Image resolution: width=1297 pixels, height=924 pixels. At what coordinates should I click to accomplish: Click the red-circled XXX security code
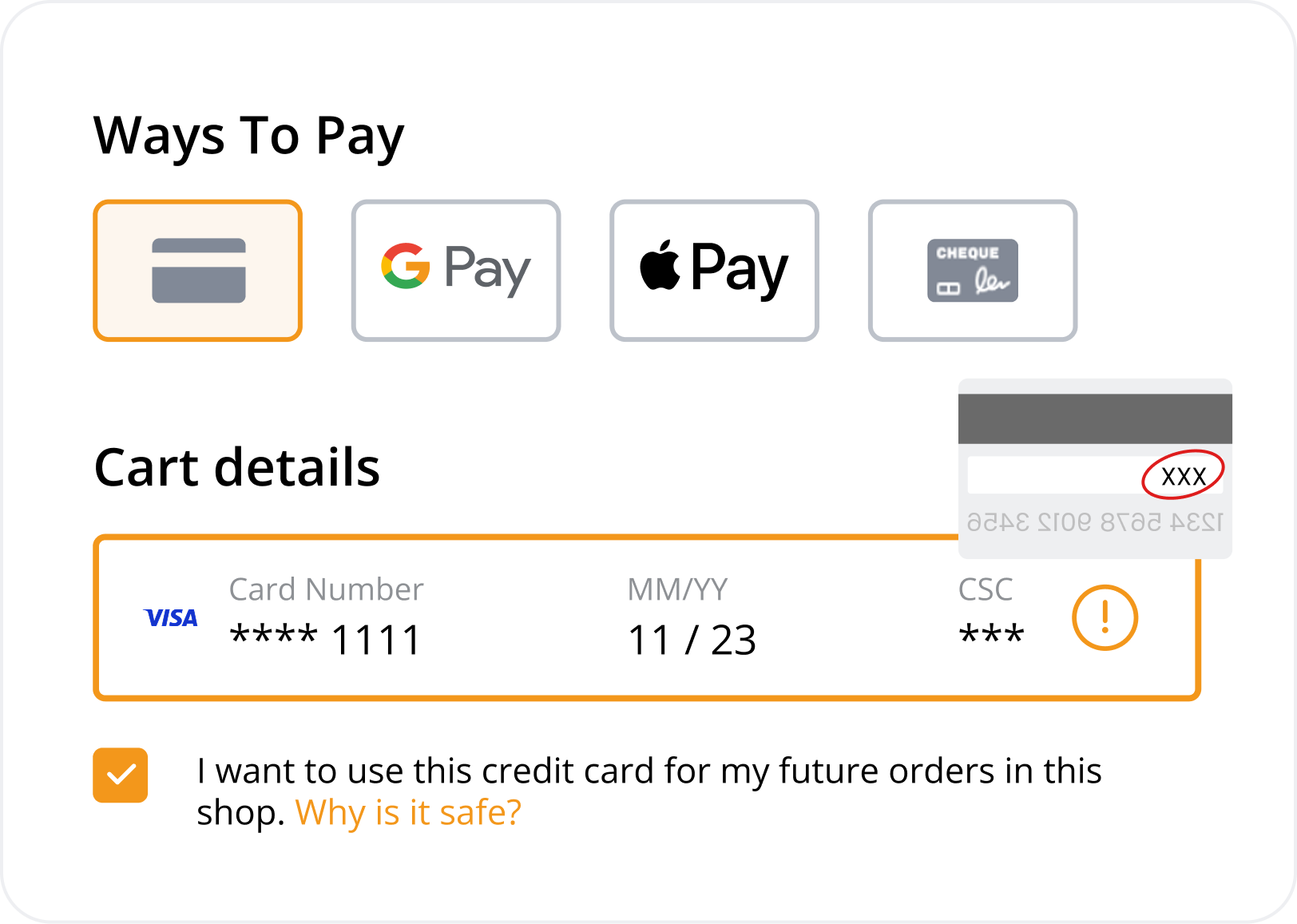click(x=1183, y=476)
